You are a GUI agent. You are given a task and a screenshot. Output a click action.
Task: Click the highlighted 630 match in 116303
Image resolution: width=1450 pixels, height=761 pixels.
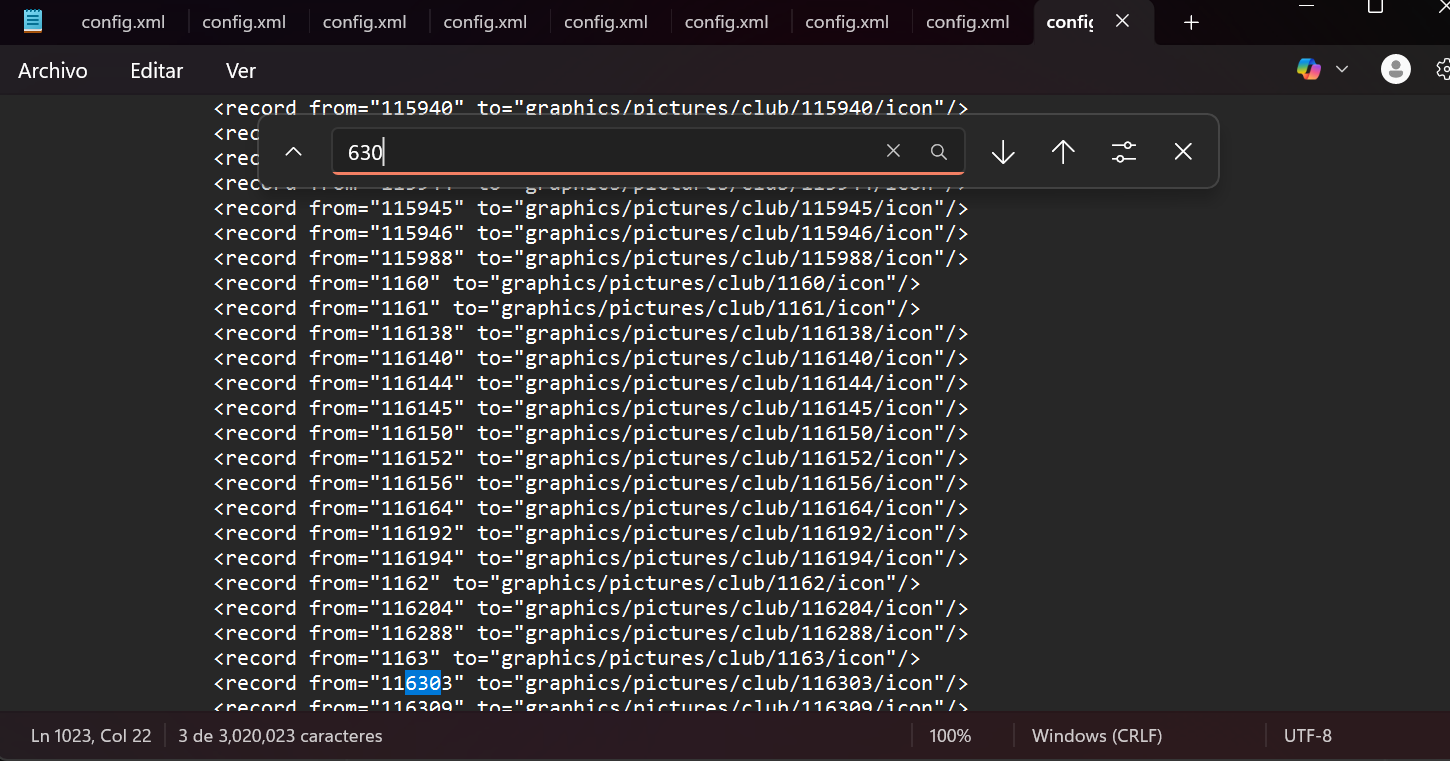tap(423, 683)
